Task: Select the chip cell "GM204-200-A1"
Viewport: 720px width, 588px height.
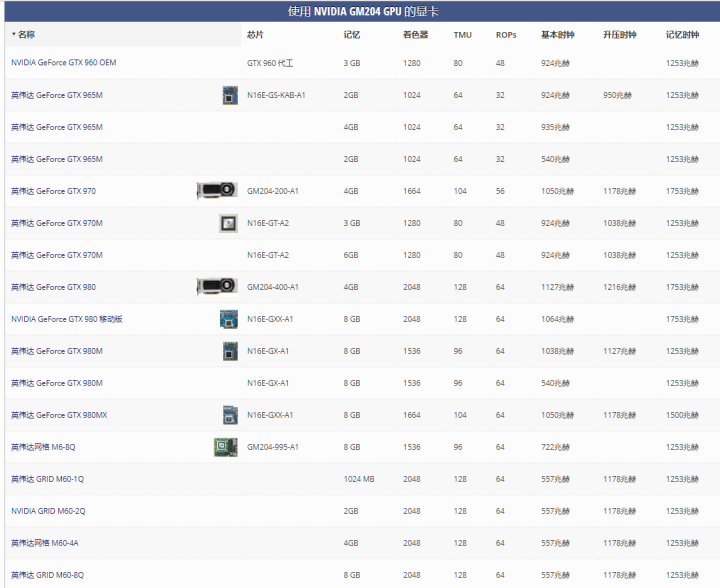Action: 273,191
